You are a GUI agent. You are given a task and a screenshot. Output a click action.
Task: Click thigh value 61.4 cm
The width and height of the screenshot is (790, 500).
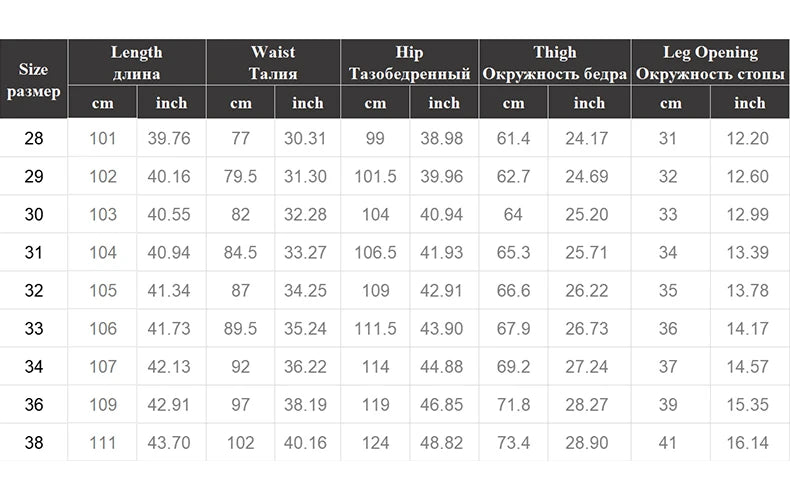513,139
